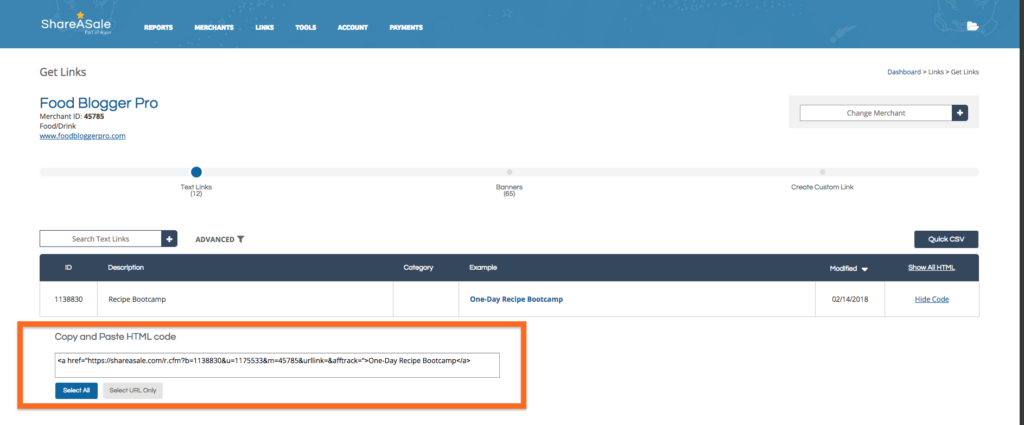The image size is (1024, 425).
Task: Select link ID 1138830 cell
Action: click(x=69, y=299)
